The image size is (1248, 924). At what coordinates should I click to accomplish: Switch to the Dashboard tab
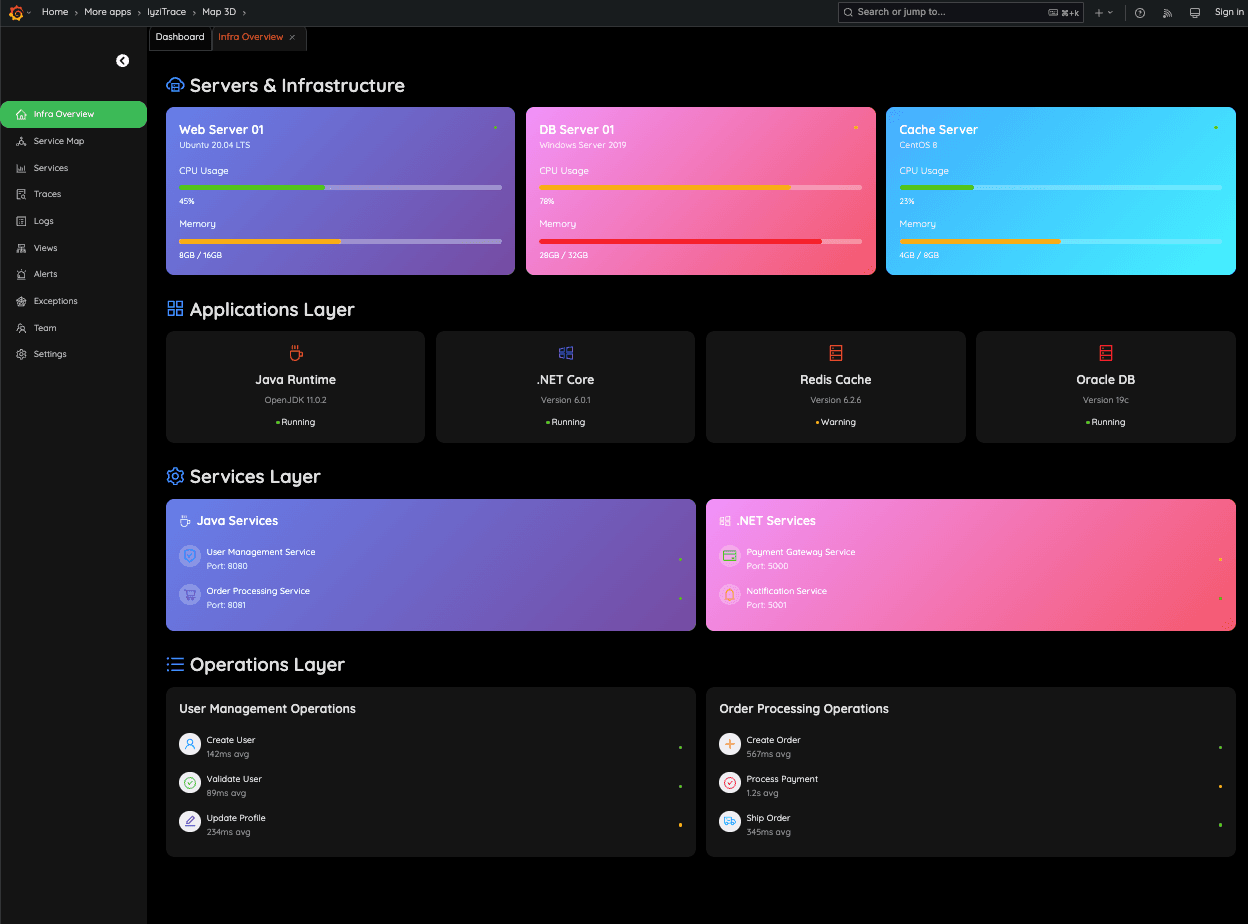coord(180,37)
